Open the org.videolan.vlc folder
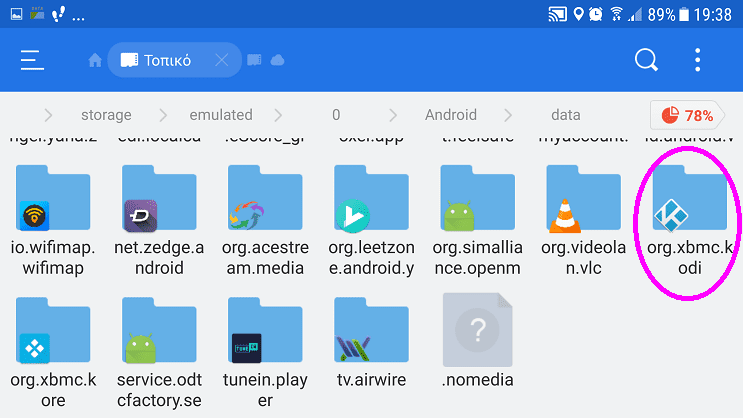Screen dimensions: 743x418 [582, 213]
